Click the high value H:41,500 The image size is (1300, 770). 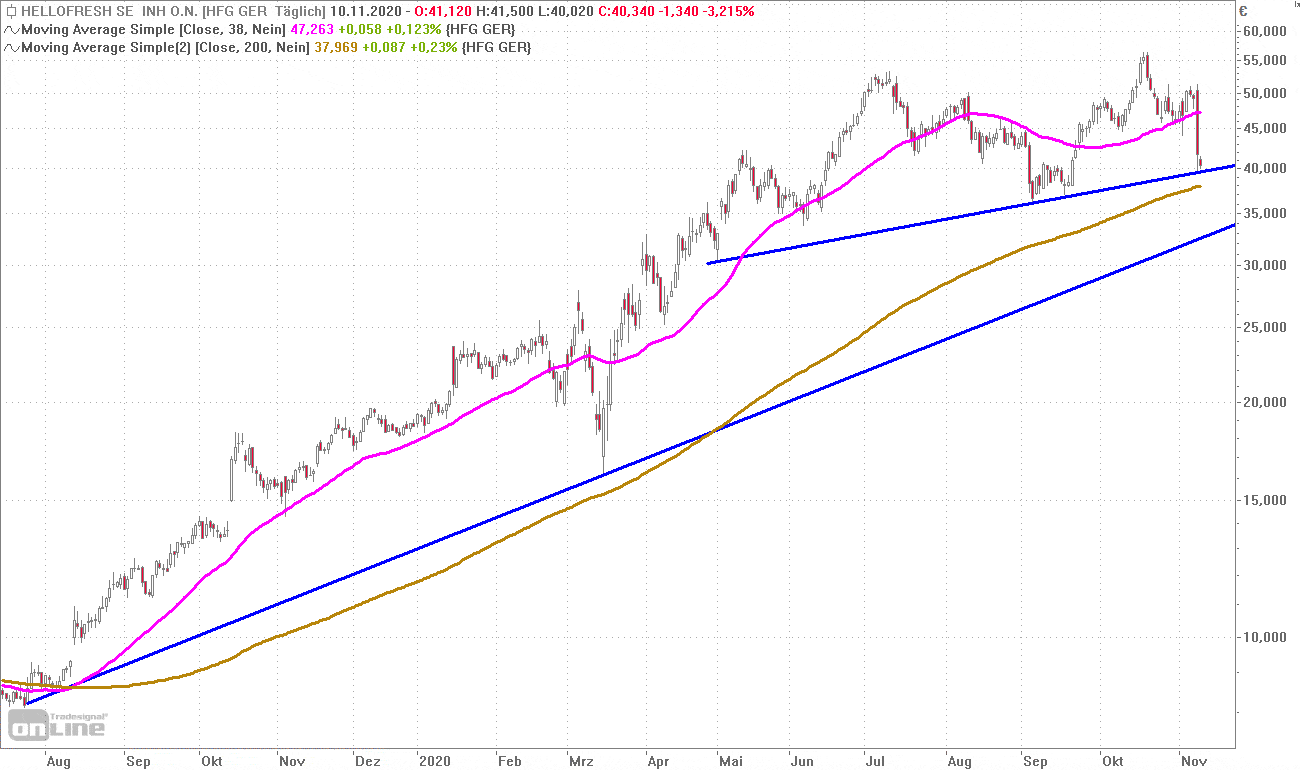pyautogui.click(x=504, y=12)
